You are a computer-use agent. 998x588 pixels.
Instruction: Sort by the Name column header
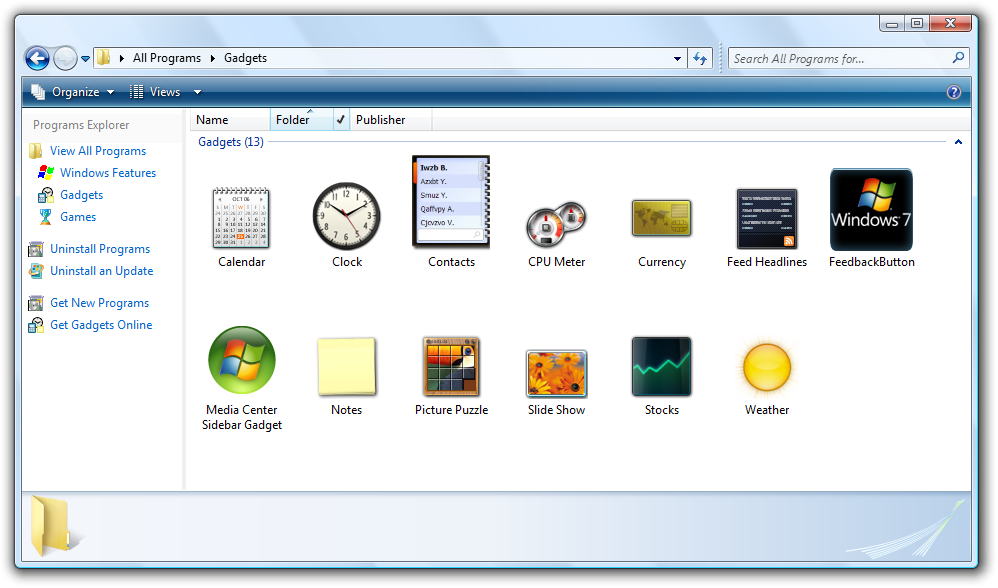tap(230, 120)
